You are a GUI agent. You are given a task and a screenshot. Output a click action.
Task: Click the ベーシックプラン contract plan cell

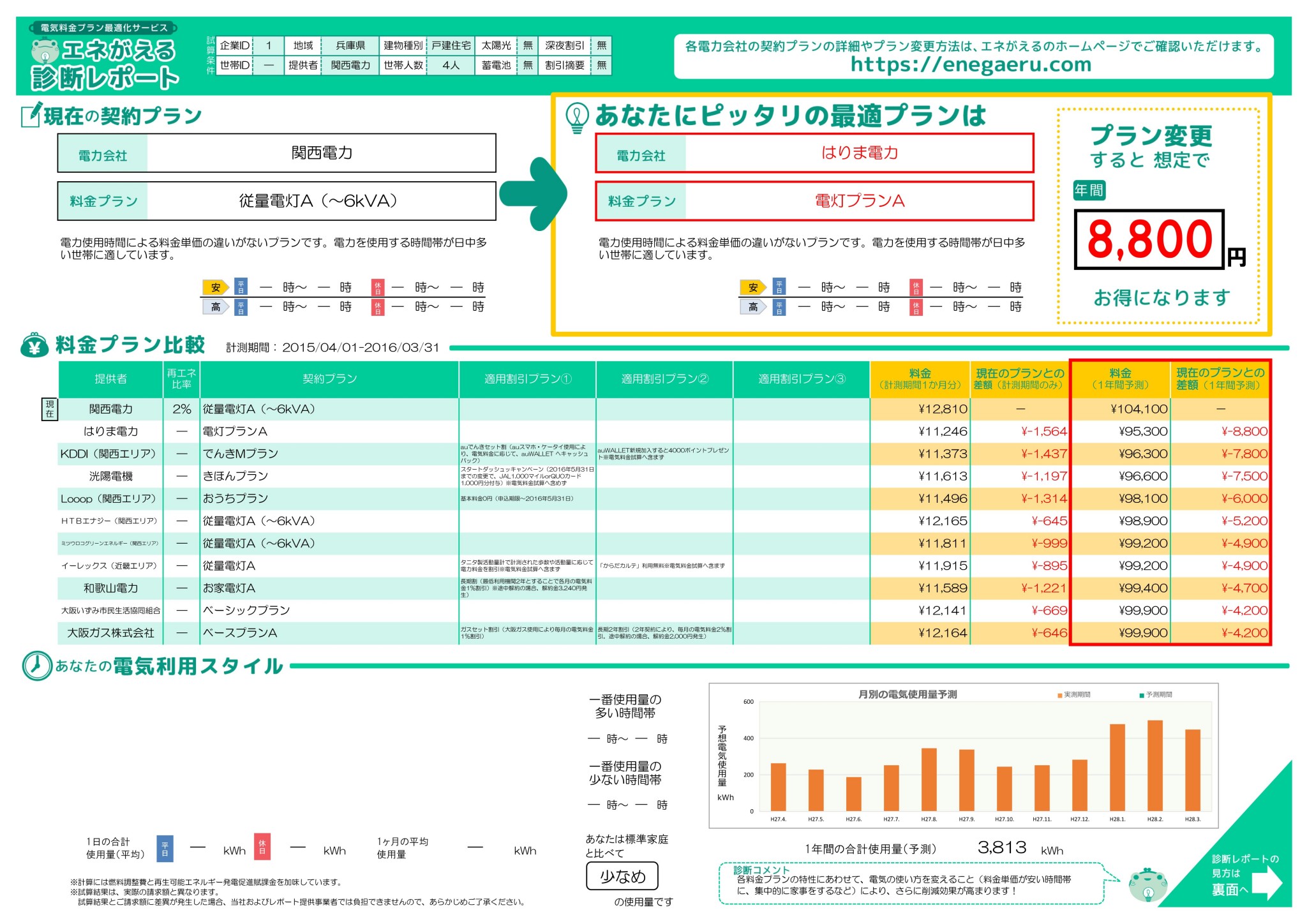click(329, 611)
